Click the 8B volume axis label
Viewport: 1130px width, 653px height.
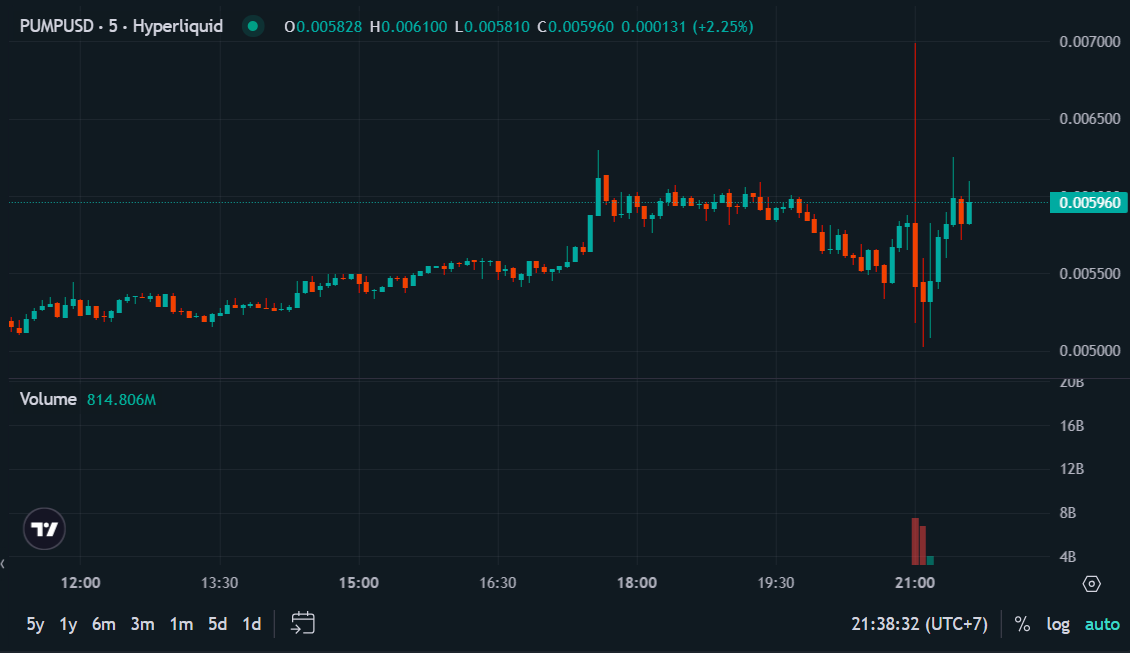[1068, 513]
